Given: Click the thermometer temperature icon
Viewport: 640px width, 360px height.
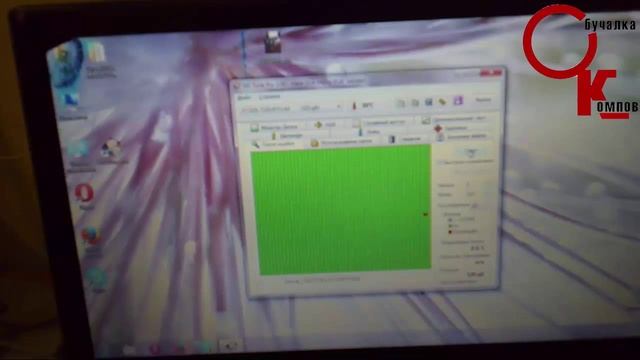Looking at the screenshot, I should point(354,106).
